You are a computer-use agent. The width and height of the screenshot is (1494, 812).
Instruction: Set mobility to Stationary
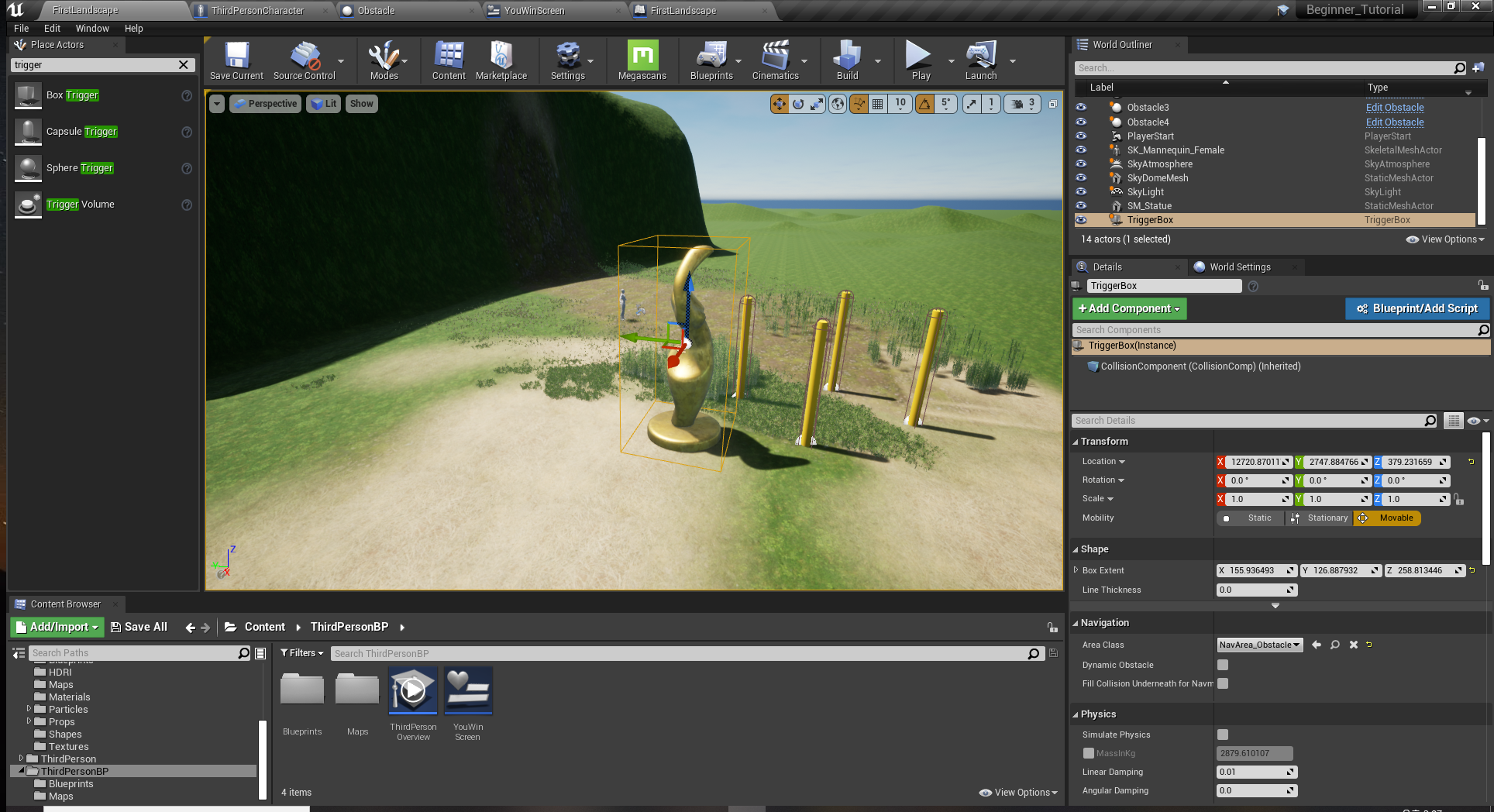point(1320,518)
